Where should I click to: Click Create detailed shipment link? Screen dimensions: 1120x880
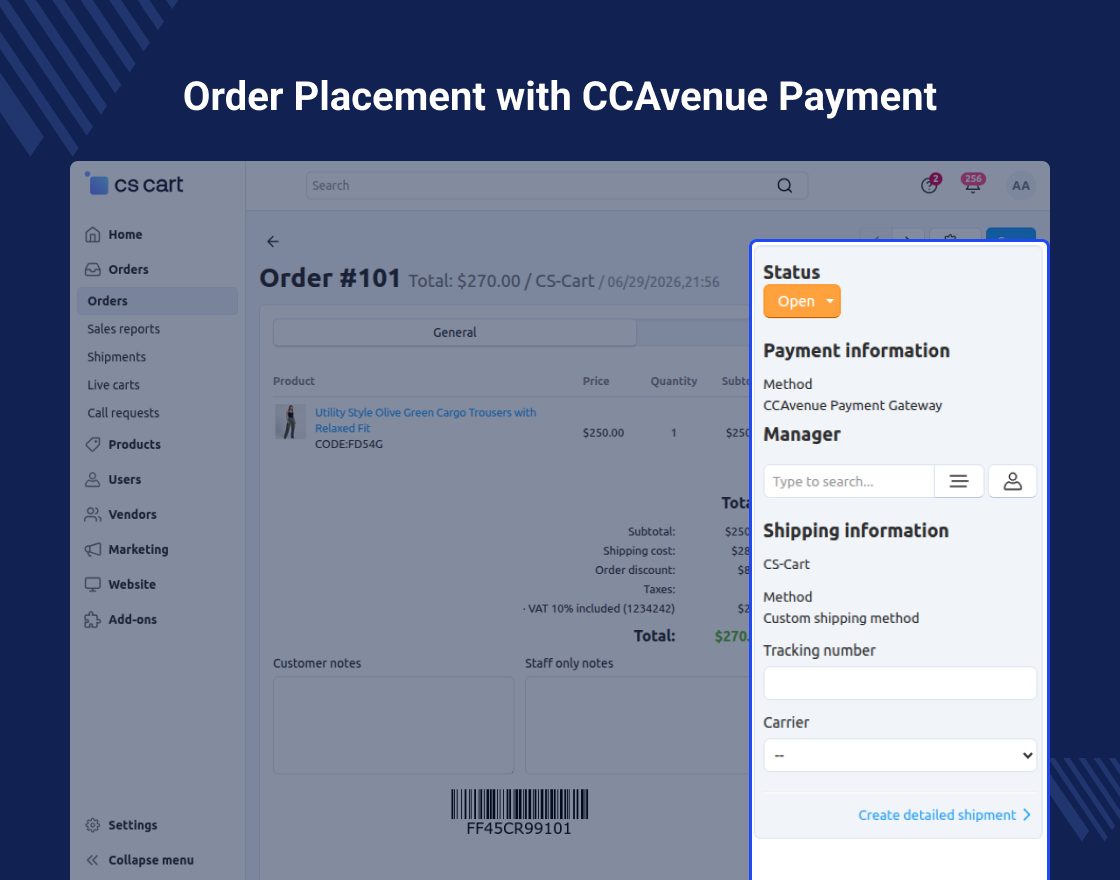click(944, 815)
